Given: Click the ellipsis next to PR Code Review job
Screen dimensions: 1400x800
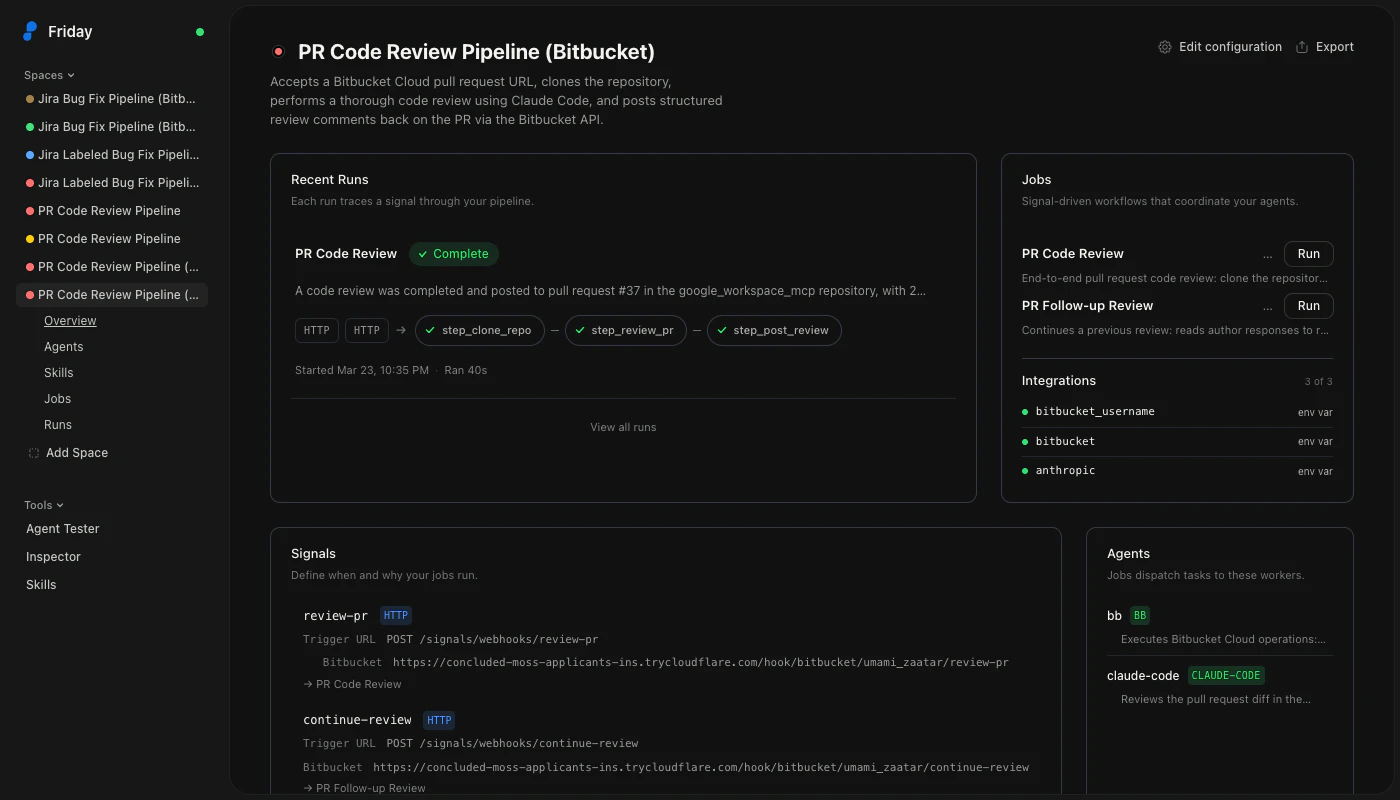Looking at the screenshot, I should 1268,254.
